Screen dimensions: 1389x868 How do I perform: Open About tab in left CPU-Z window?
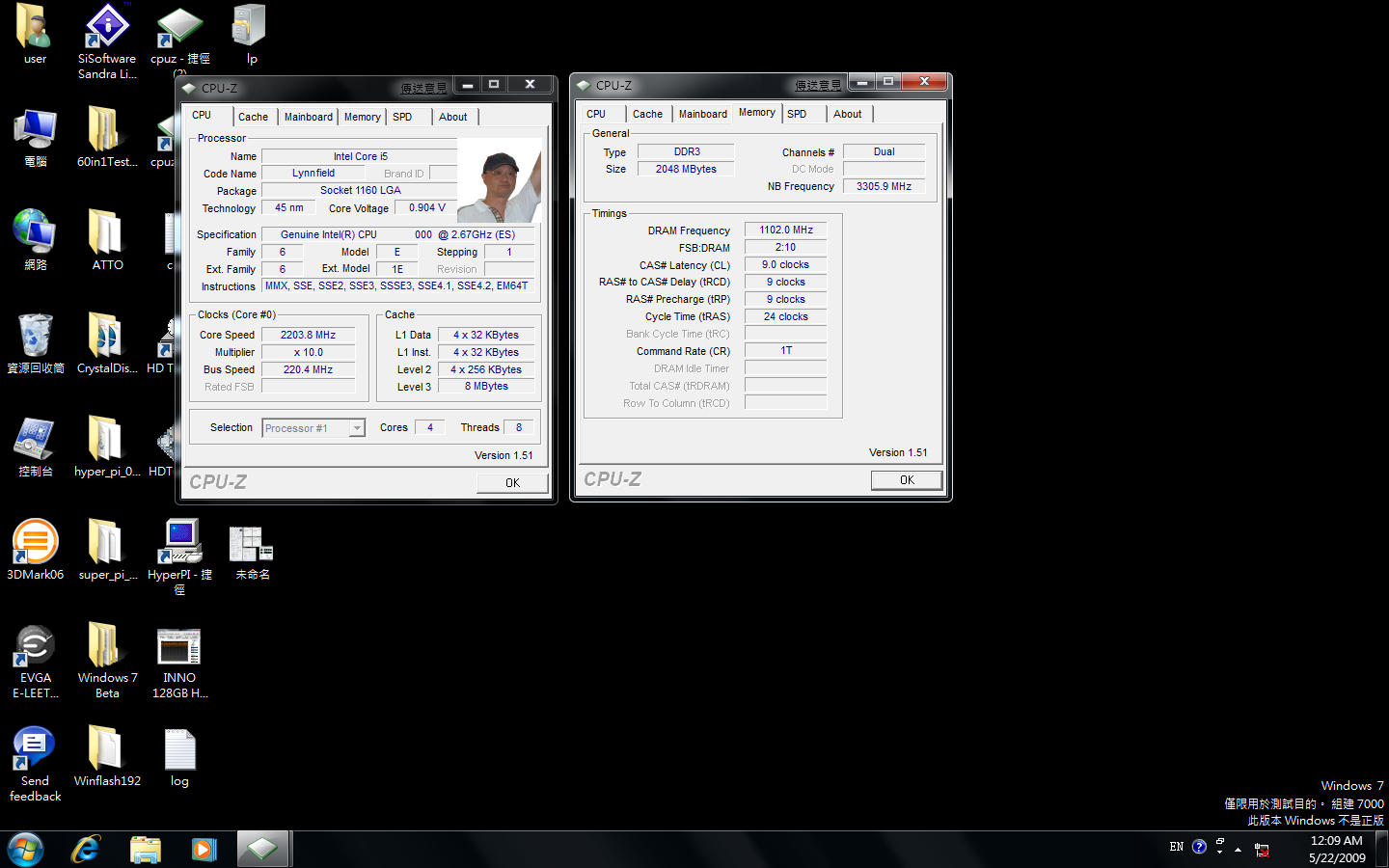(453, 117)
